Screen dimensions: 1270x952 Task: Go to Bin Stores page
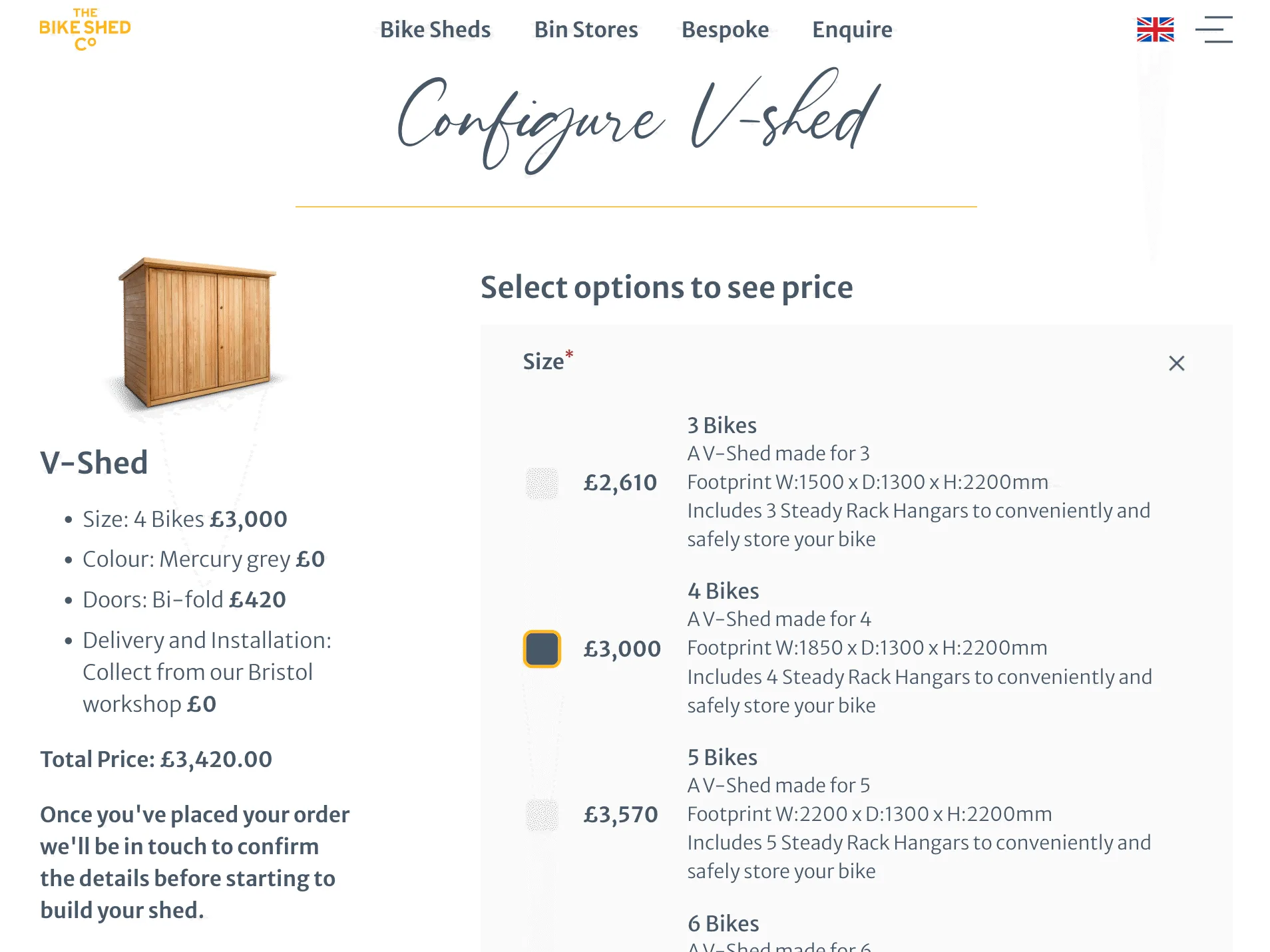coord(586,30)
